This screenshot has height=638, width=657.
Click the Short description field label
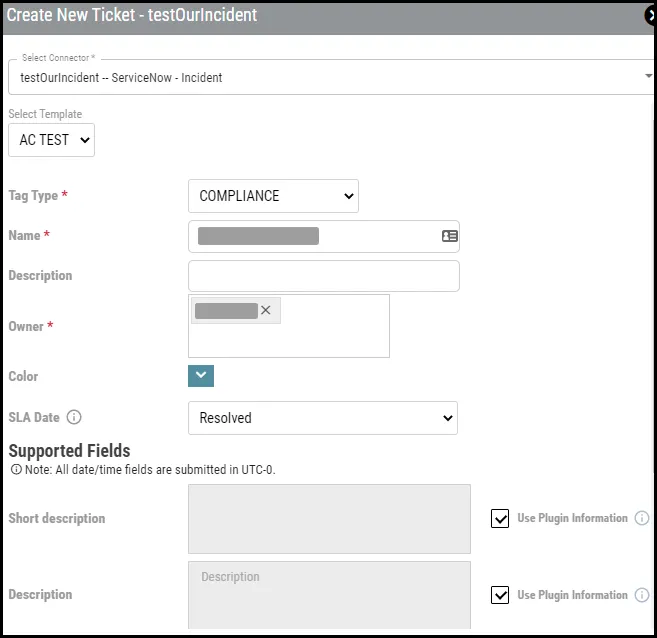(57, 519)
